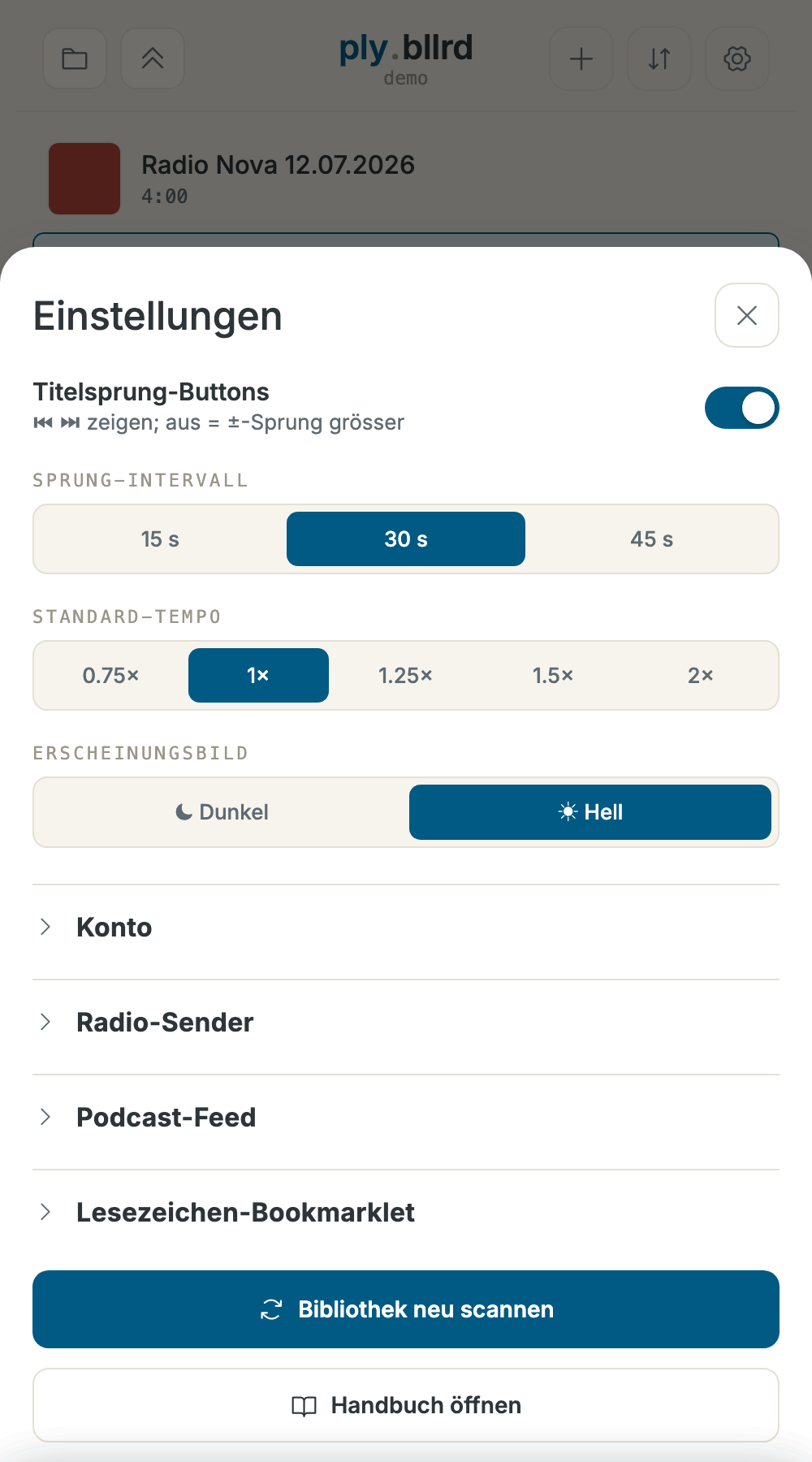The image size is (812, 1462).
Task: Expand the Podcast-Feed section
Action: pyautogui.click(x=406, y=1118)
